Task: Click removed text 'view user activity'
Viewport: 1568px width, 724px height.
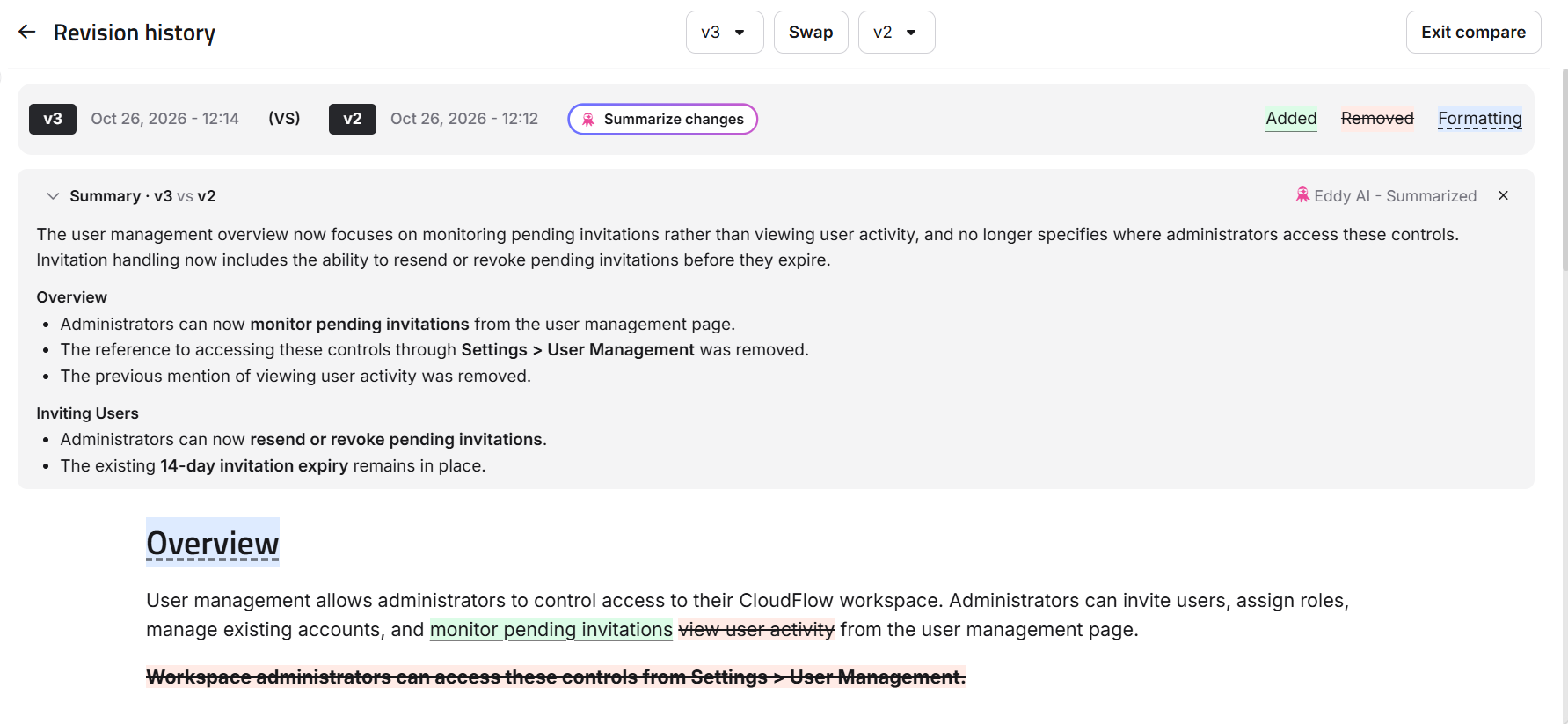Action: (x=756, y=630)
